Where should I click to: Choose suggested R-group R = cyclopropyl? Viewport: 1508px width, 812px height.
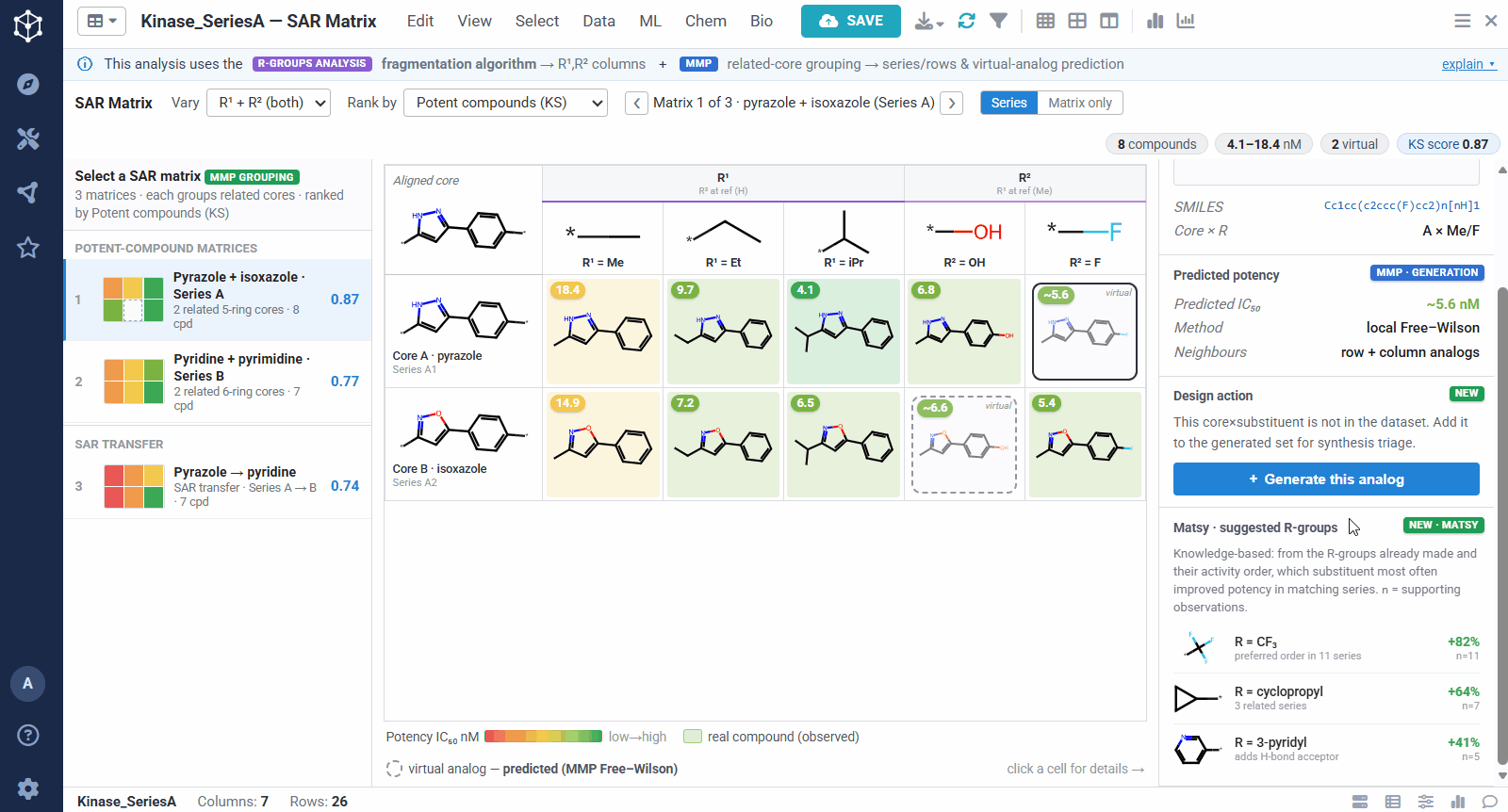click(1326, 698)
